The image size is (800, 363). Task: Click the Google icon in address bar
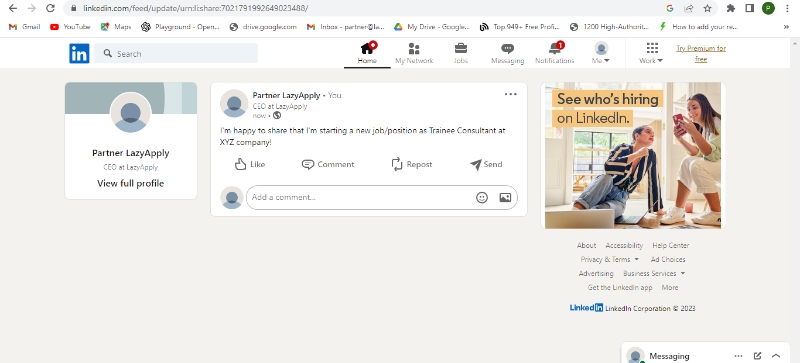pos(670,8)
